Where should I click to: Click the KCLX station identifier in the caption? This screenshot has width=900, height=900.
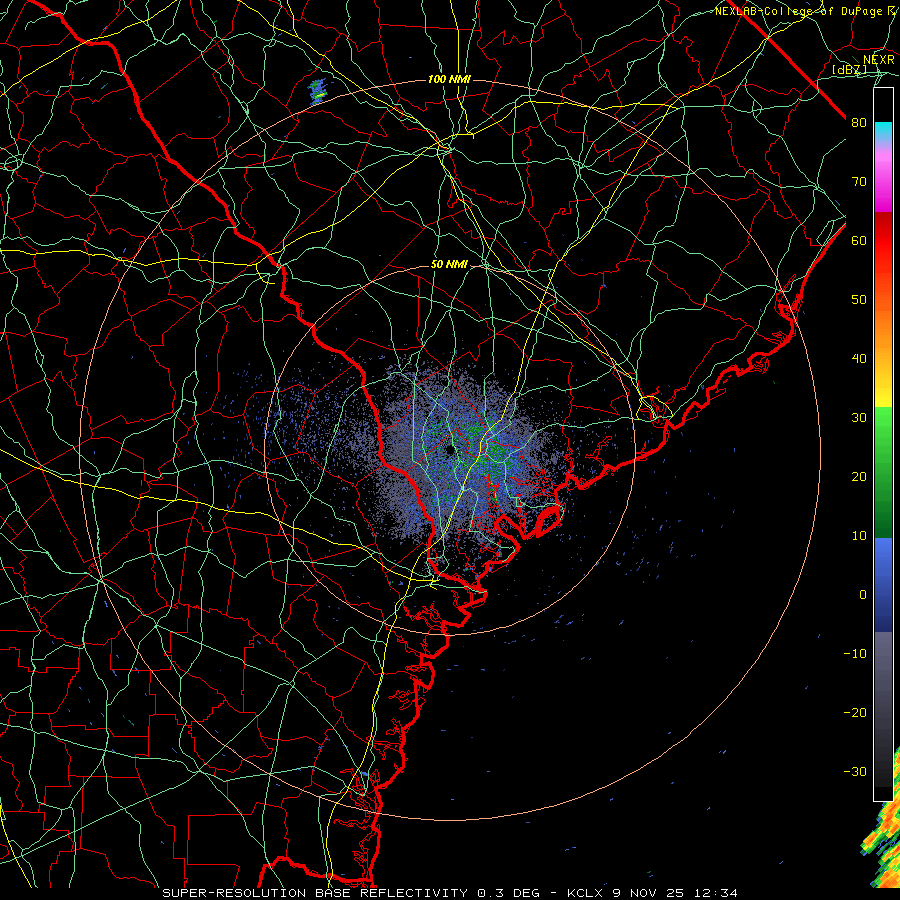585,893
